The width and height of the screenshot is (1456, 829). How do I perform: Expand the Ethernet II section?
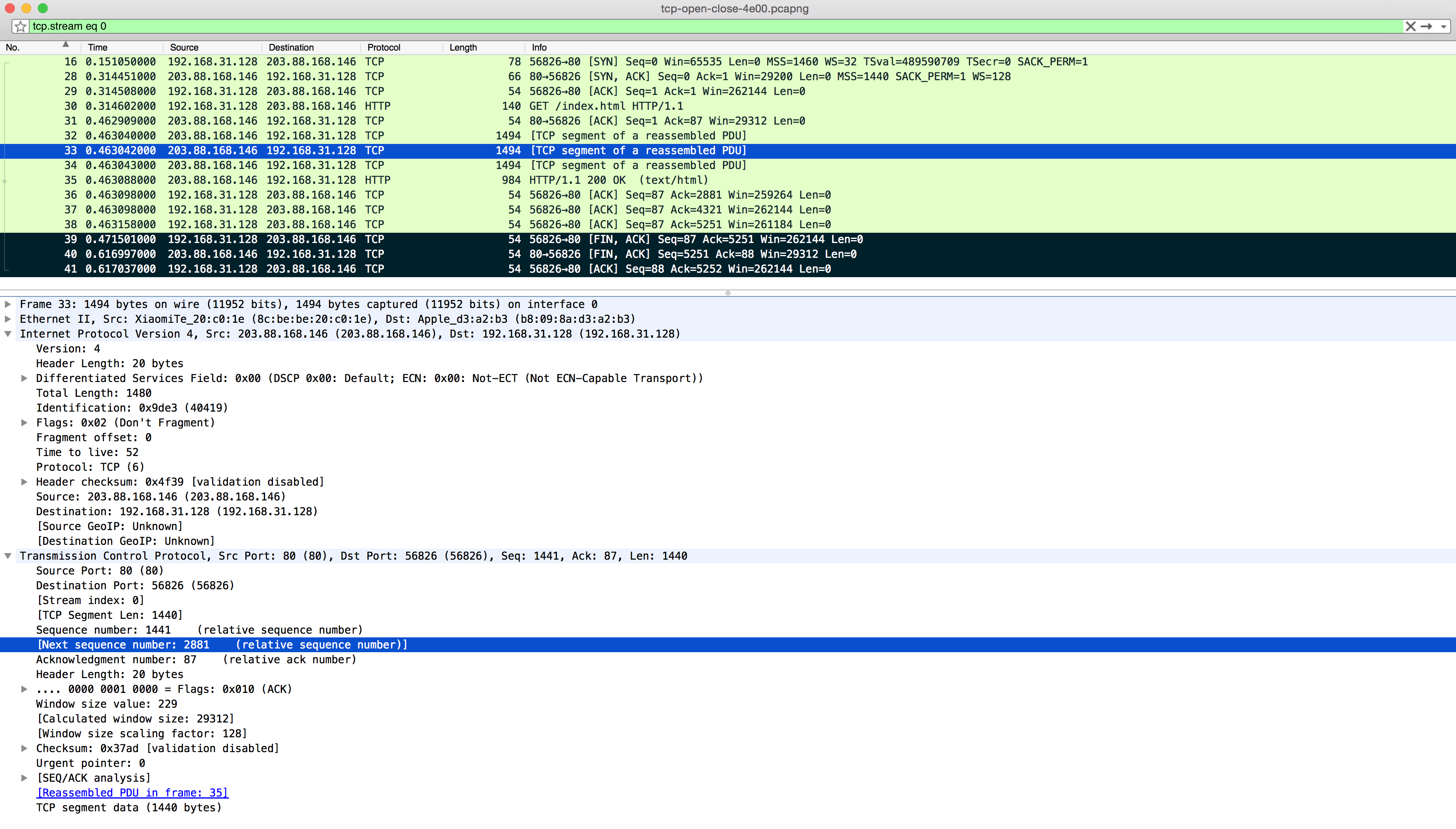8,319
